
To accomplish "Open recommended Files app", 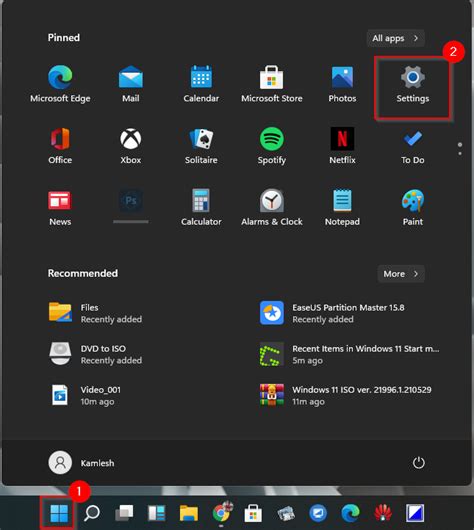I will point(95,313).
